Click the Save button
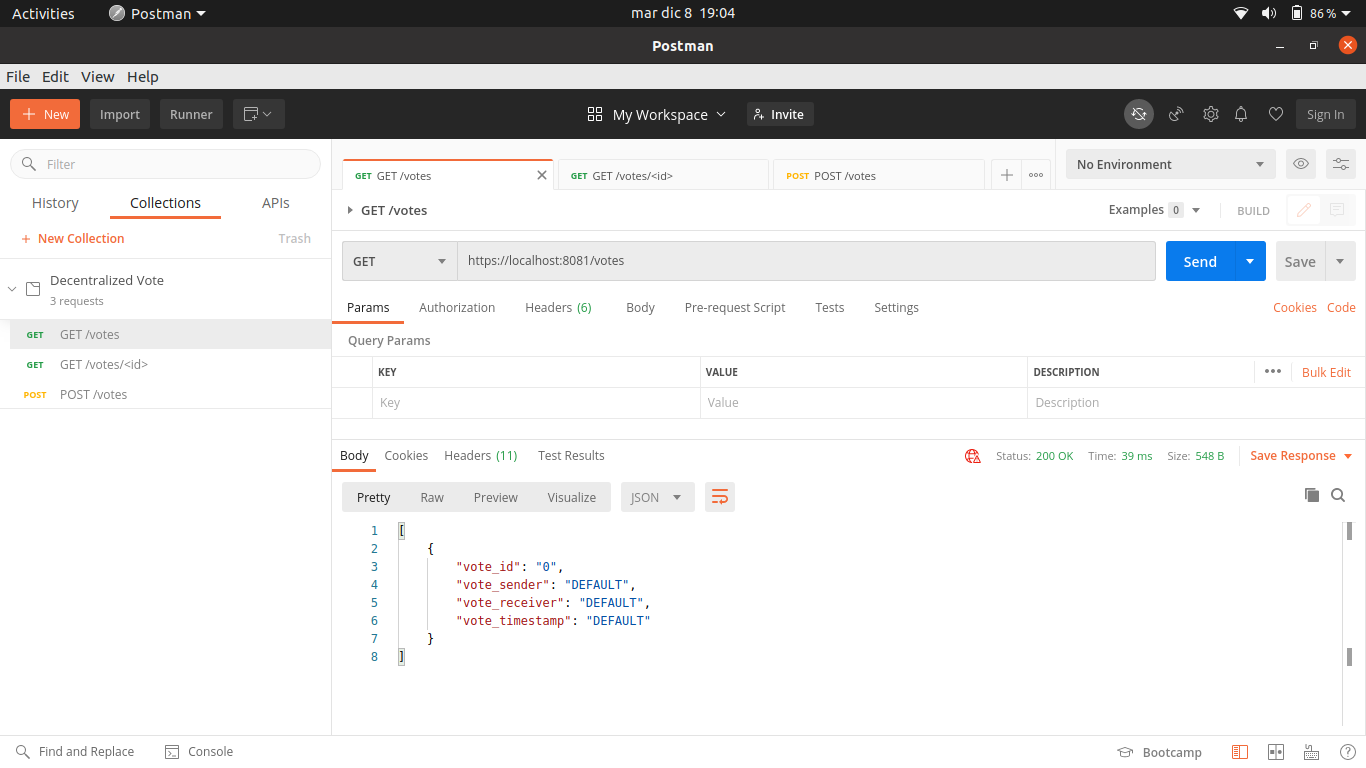Image resolution: width=1366 pixels, height=768 pixels. (x=1300, y=261)
